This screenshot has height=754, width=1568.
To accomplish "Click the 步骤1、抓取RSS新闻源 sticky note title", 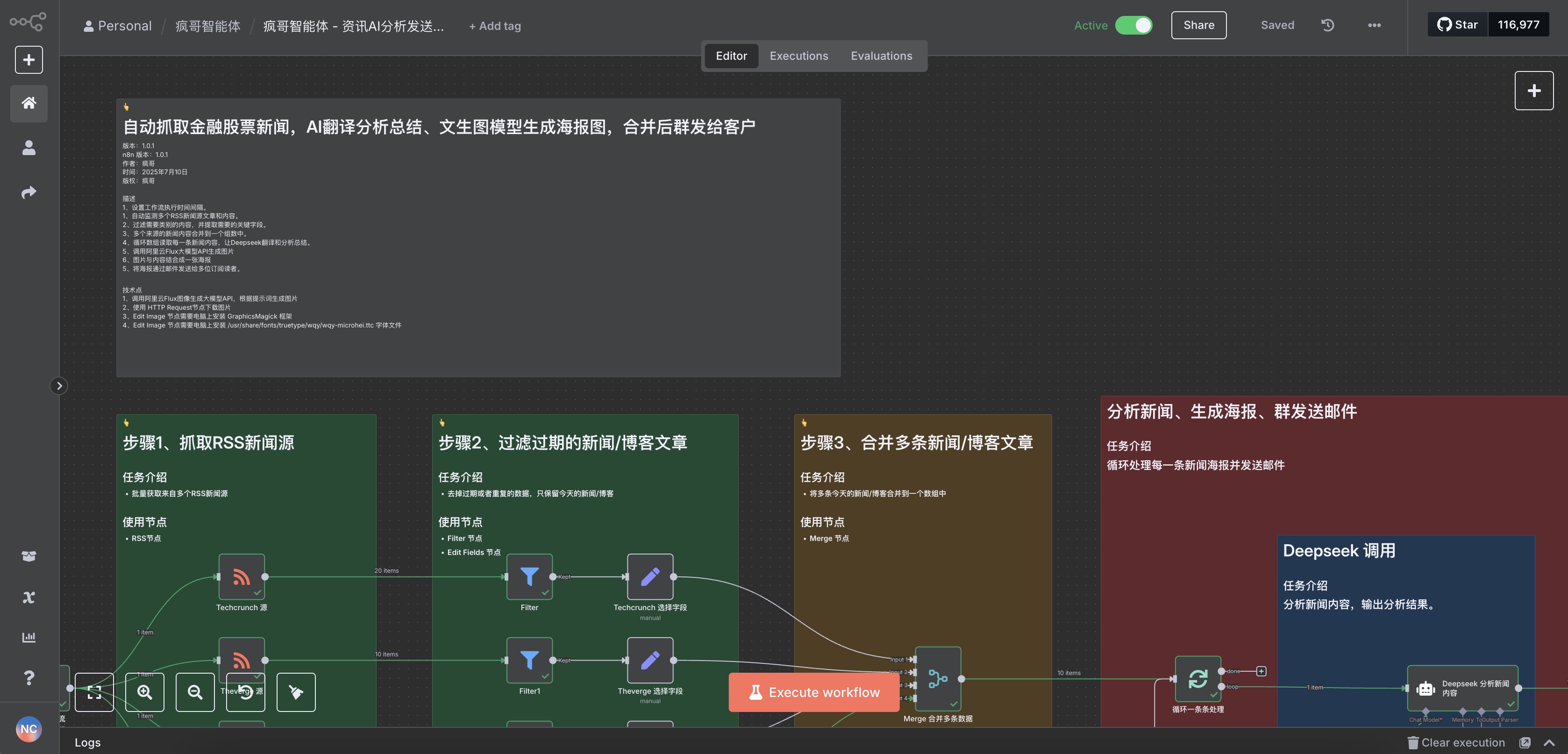I will [209, 442].
